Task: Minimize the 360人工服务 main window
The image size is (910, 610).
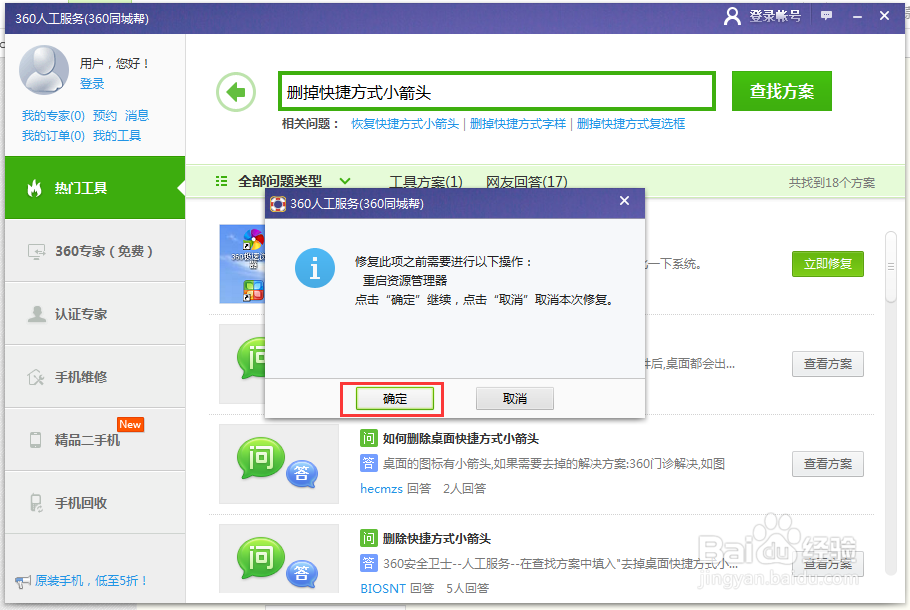Action: pyautogui.click(x=857, y=17)
